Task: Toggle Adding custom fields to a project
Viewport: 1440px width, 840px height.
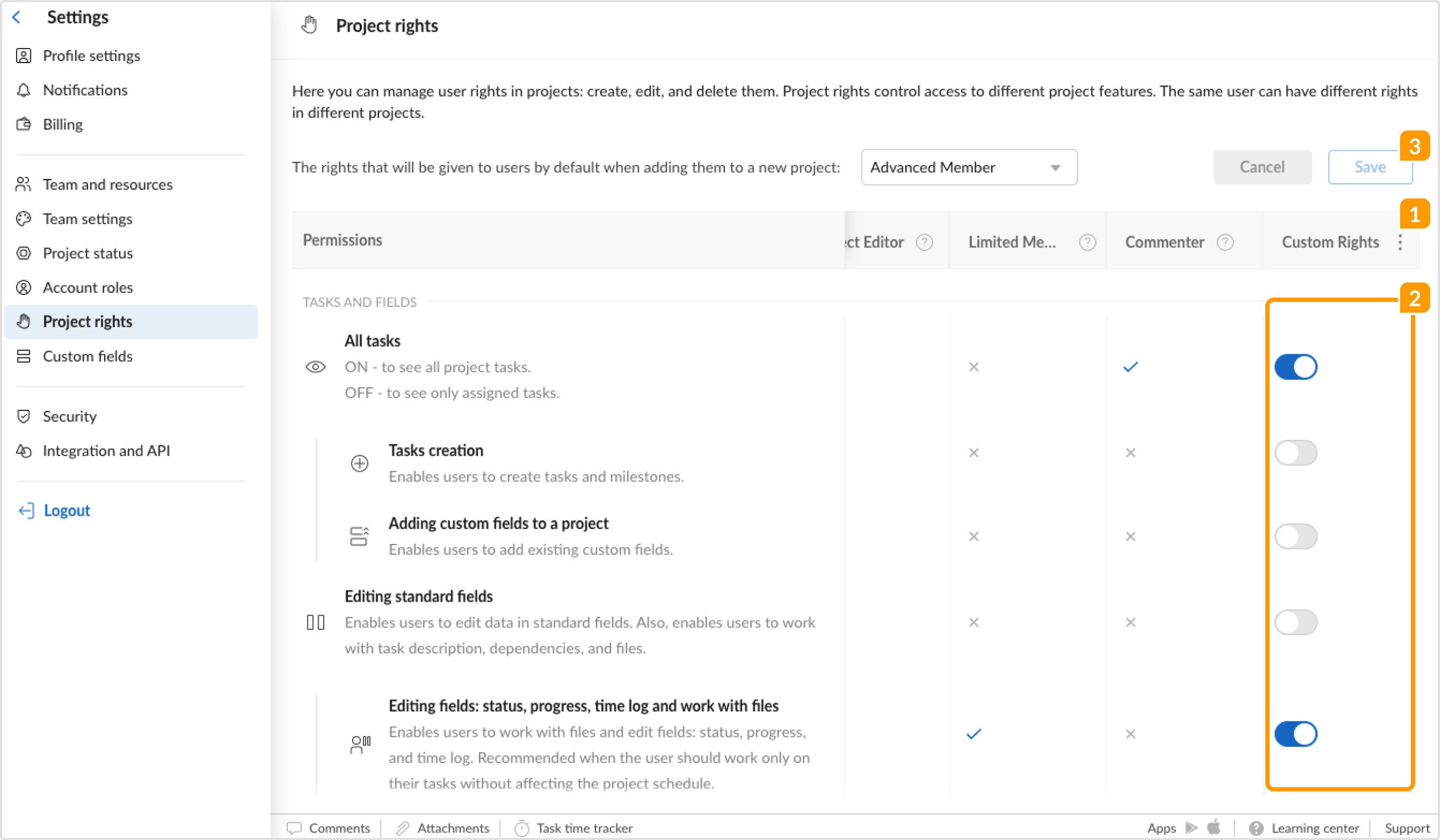Action: [x=1295, y=536]
